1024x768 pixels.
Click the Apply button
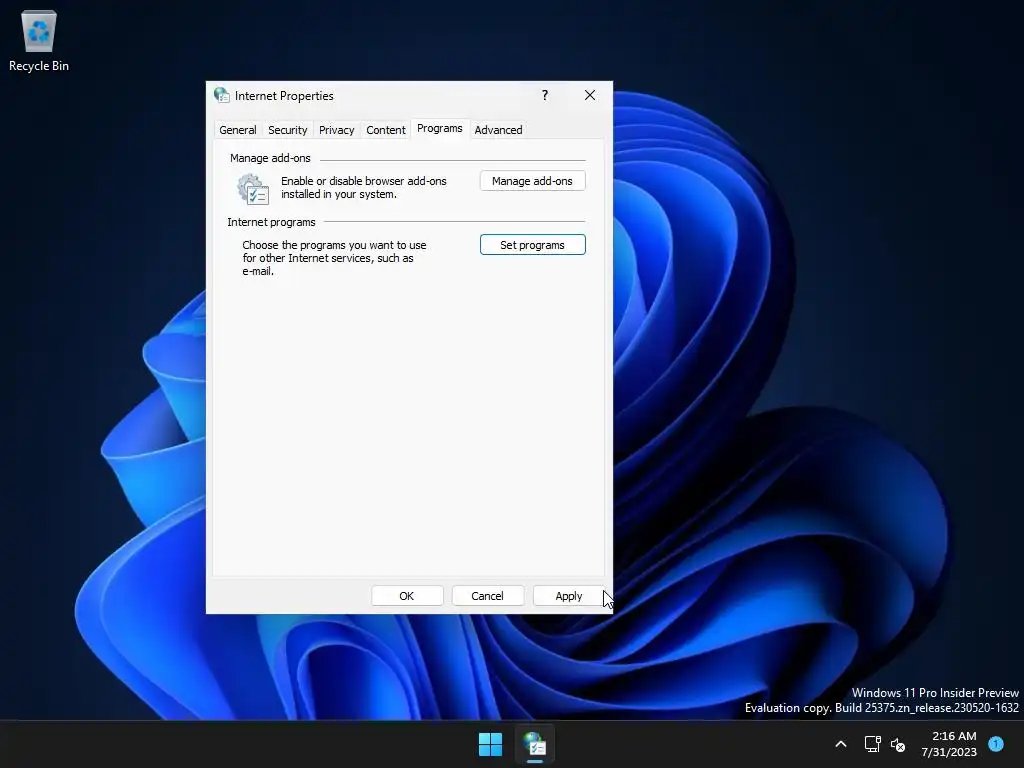(x=569, y=596)
